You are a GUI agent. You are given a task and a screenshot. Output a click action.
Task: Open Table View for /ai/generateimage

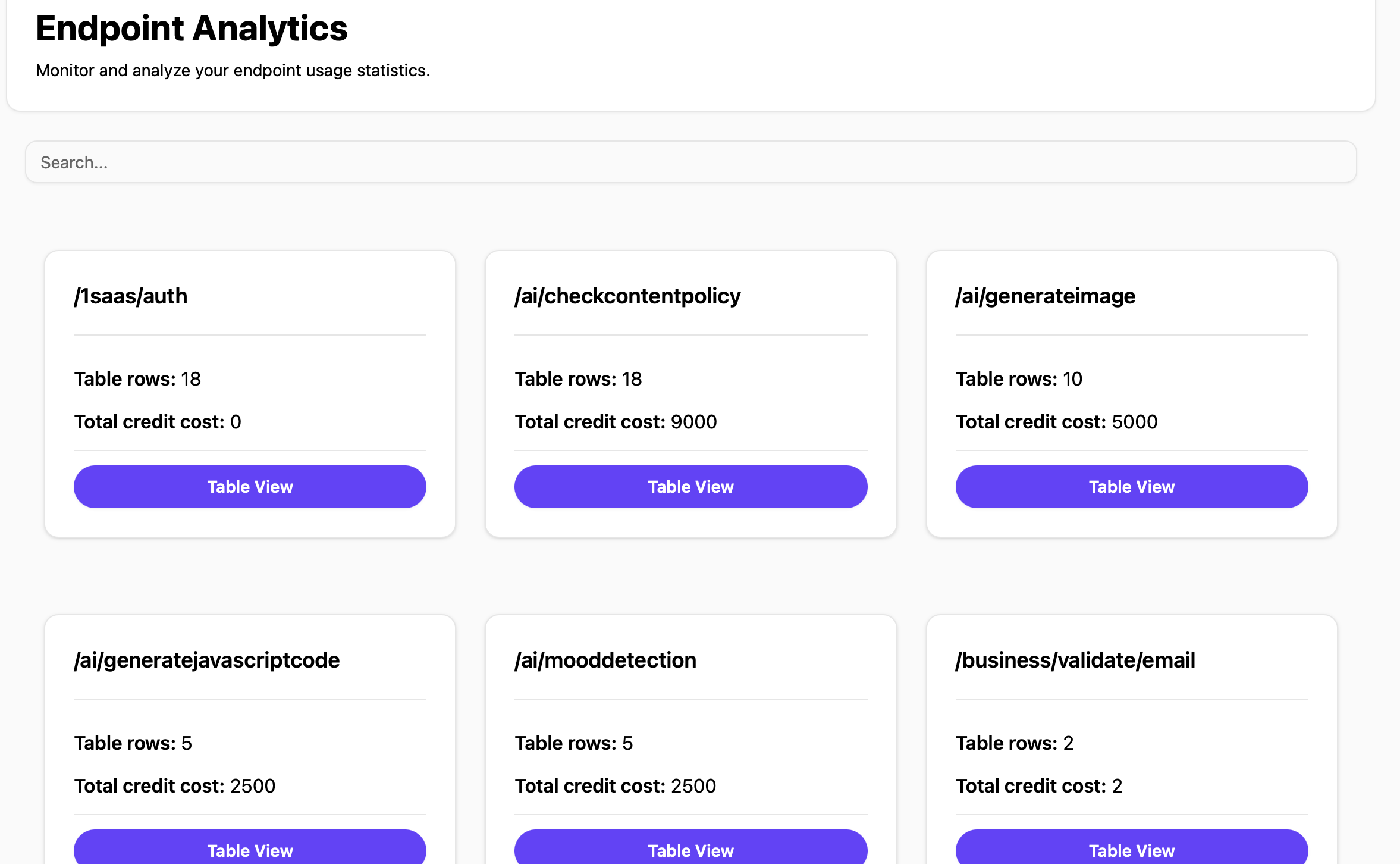pos(1131,487)
